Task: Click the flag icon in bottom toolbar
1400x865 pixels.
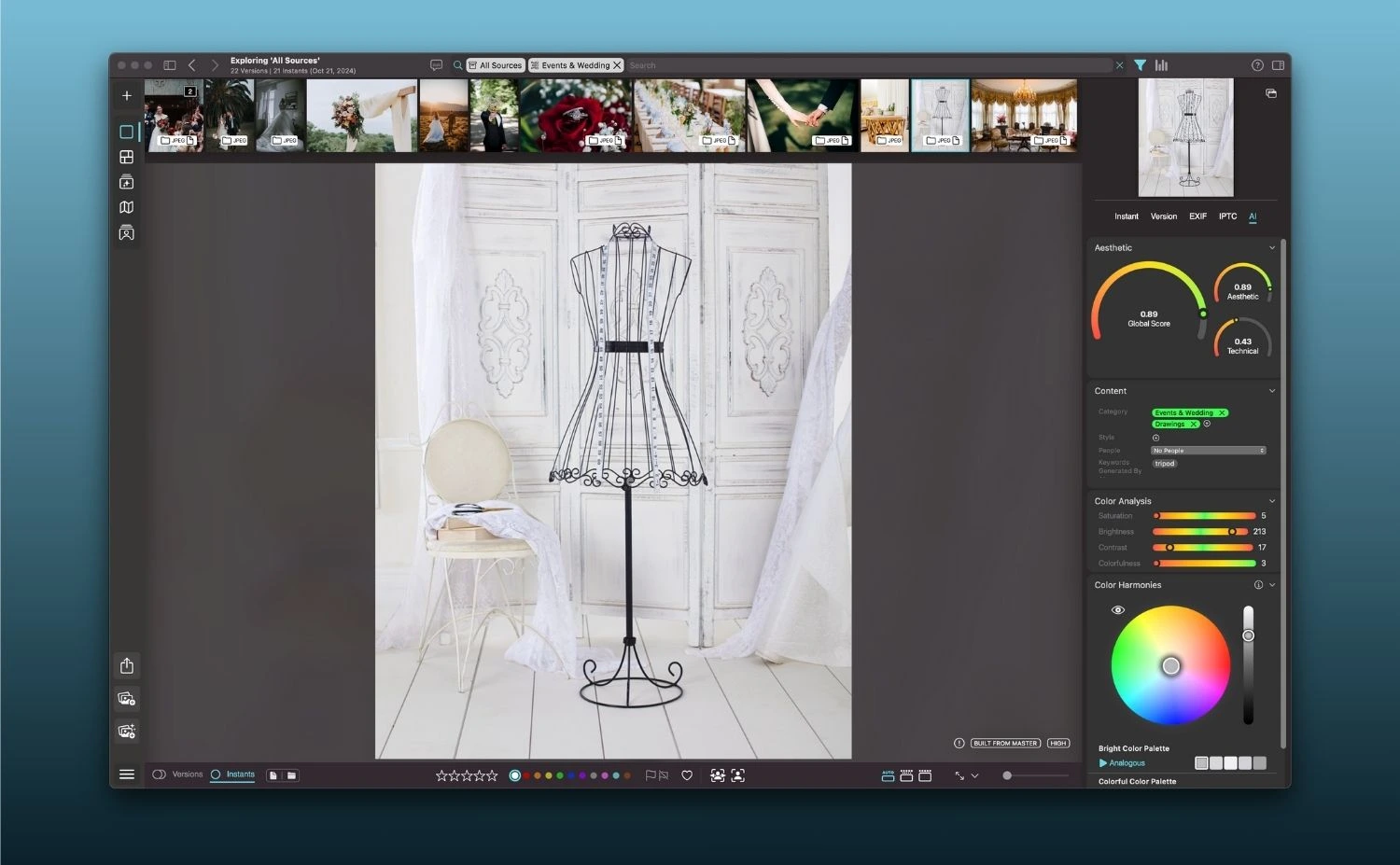Action: [x=651, y=775]
